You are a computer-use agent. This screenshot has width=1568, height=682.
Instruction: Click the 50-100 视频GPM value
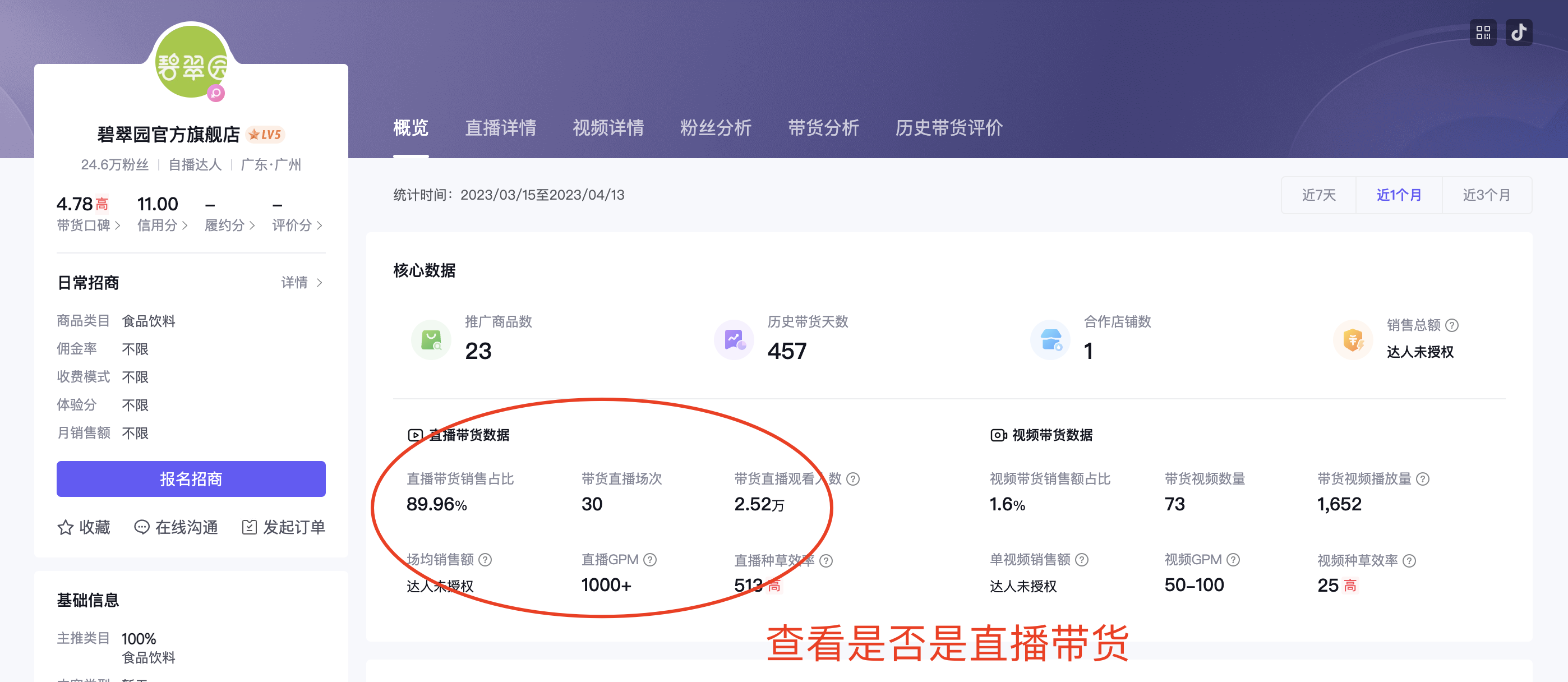pos(1195,585)
